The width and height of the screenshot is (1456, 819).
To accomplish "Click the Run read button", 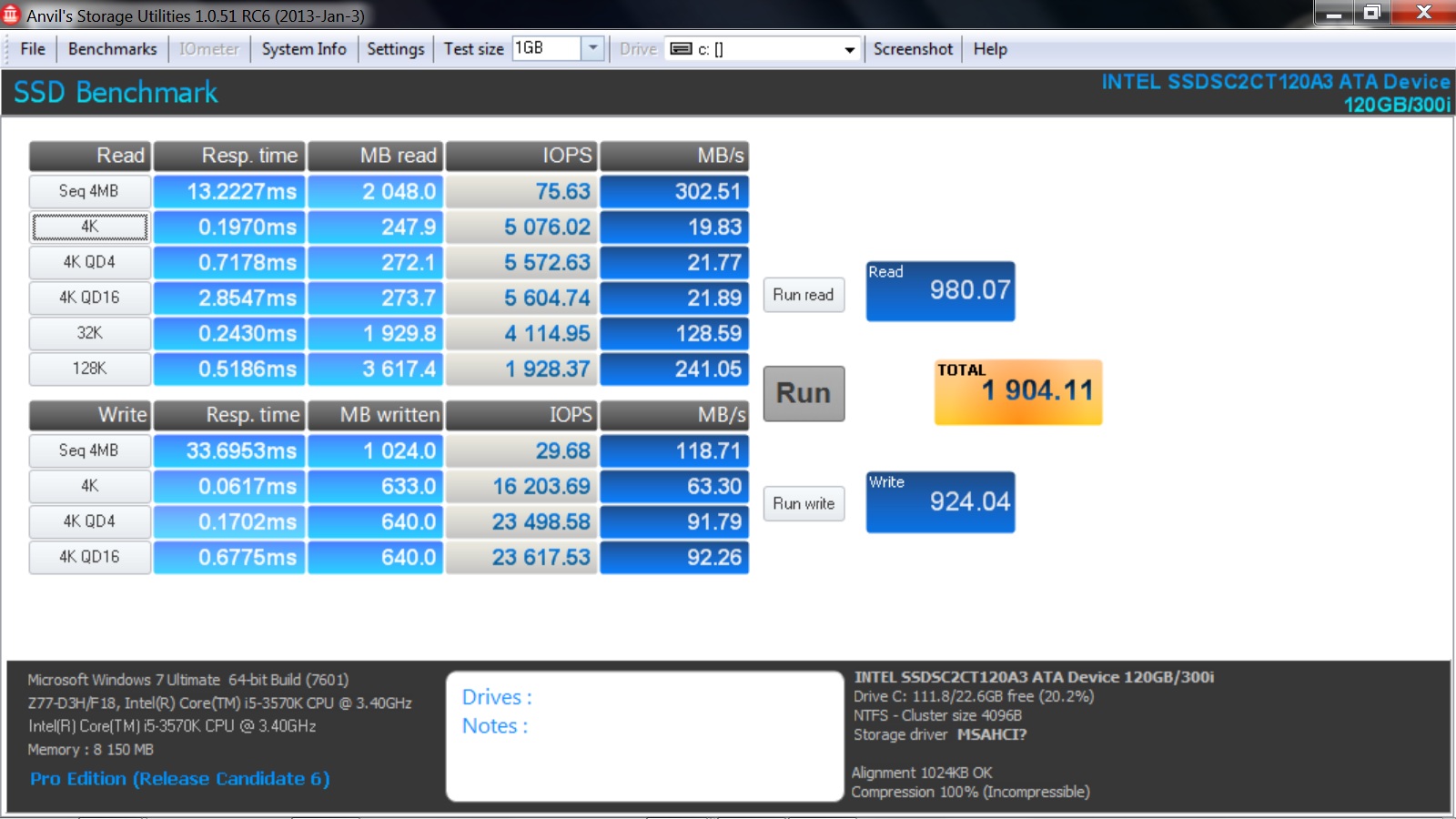I will (x=804, y=295).
